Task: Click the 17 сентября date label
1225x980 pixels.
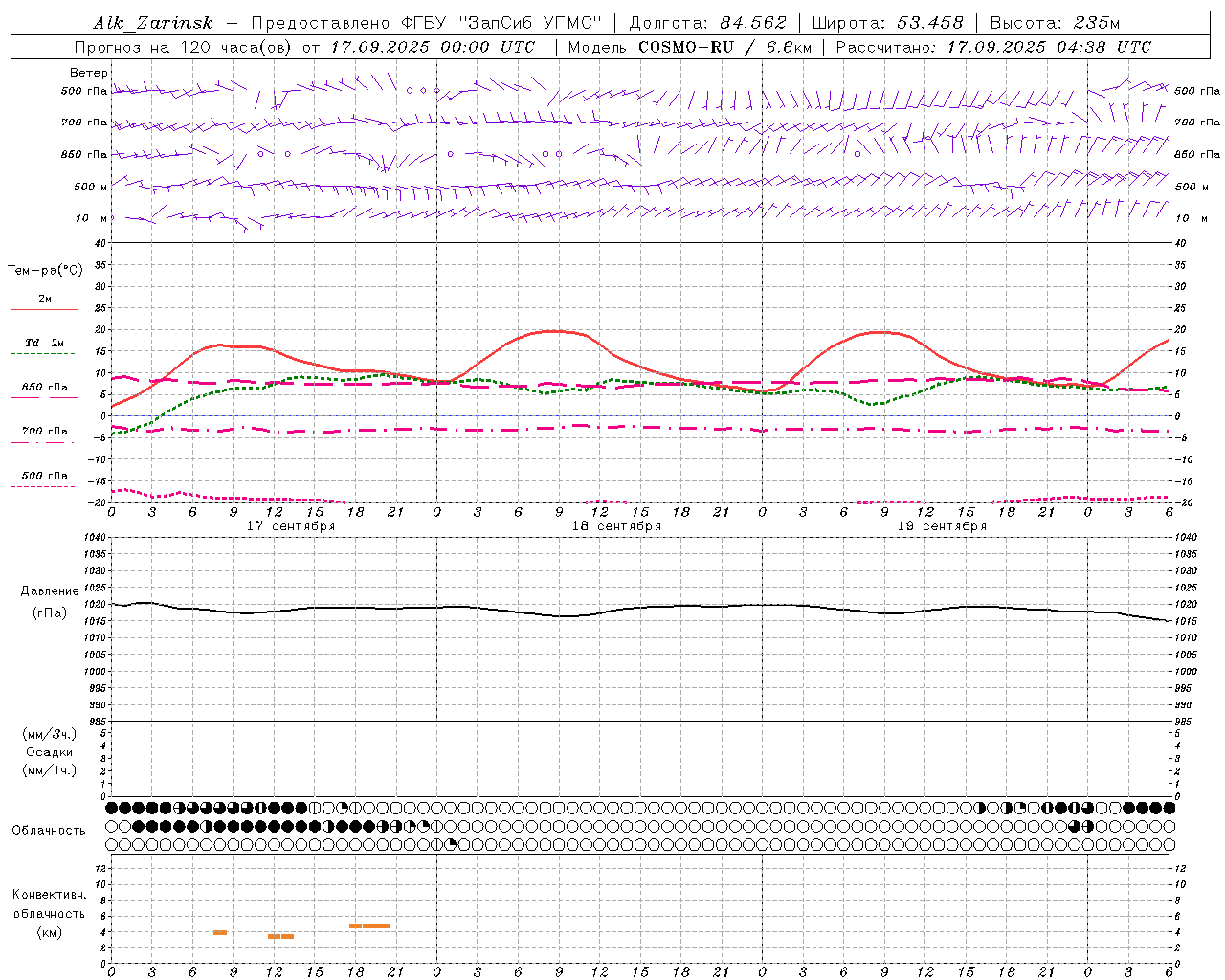Action: (x=291, y=526)
